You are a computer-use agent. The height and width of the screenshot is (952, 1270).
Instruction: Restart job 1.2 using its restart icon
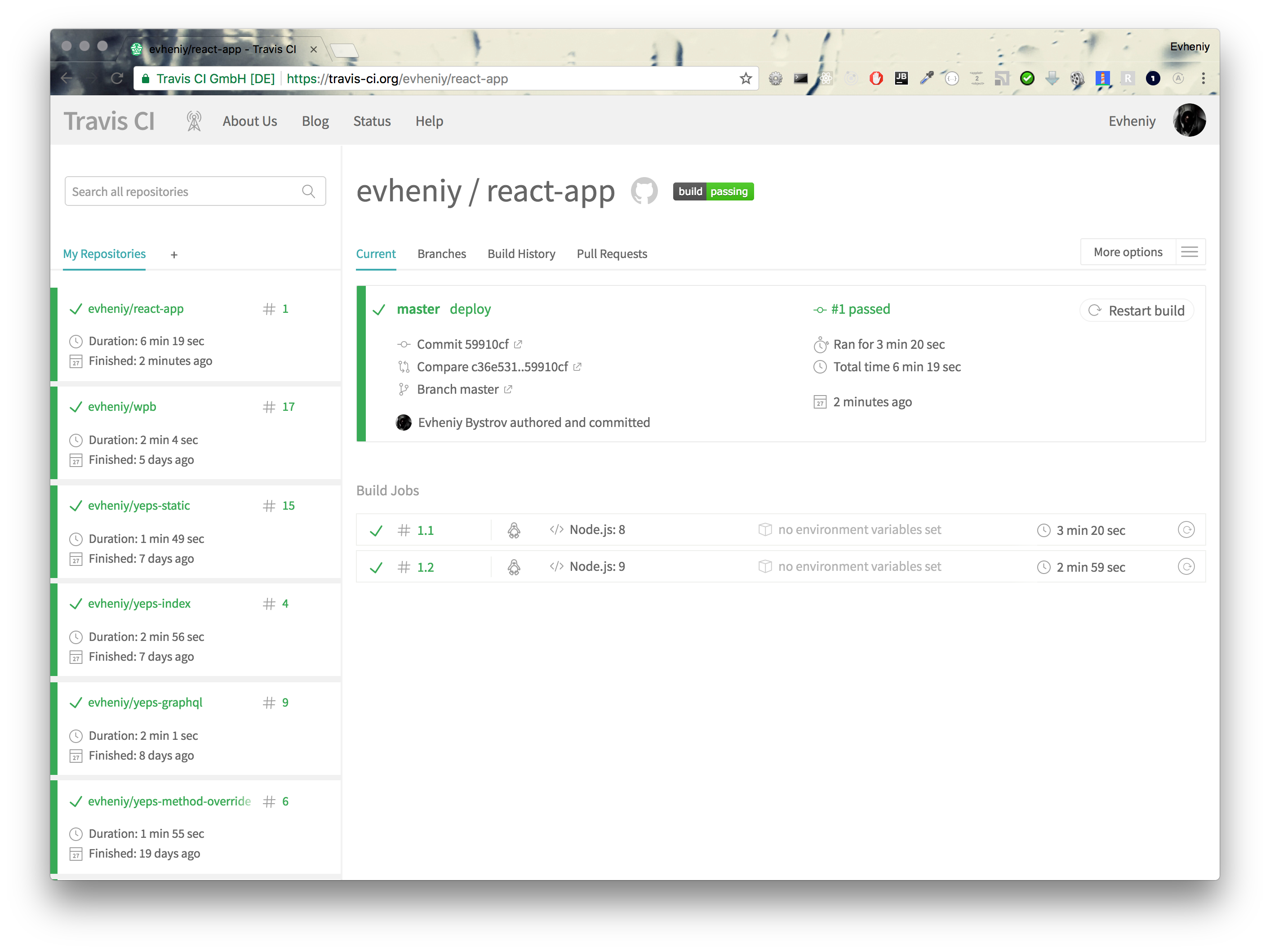tap(1187, 567)
